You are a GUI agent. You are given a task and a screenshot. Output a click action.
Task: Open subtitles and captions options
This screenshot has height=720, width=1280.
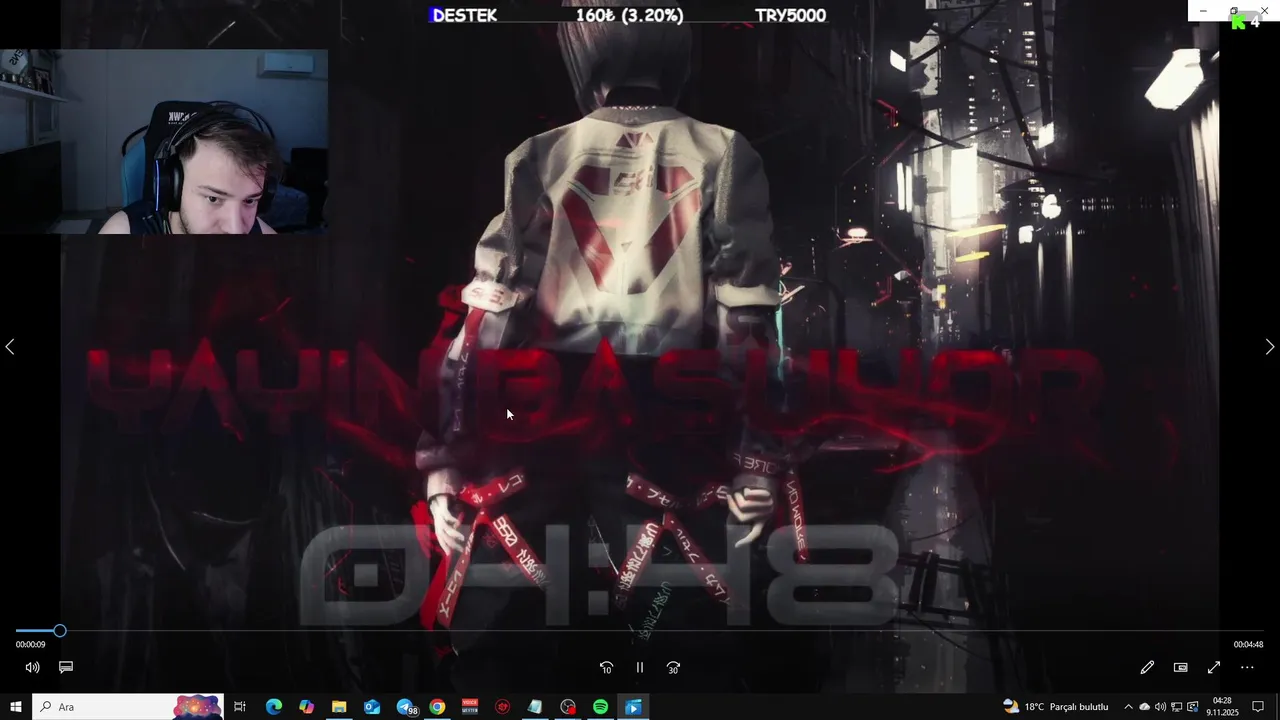[x=66, y=667]
